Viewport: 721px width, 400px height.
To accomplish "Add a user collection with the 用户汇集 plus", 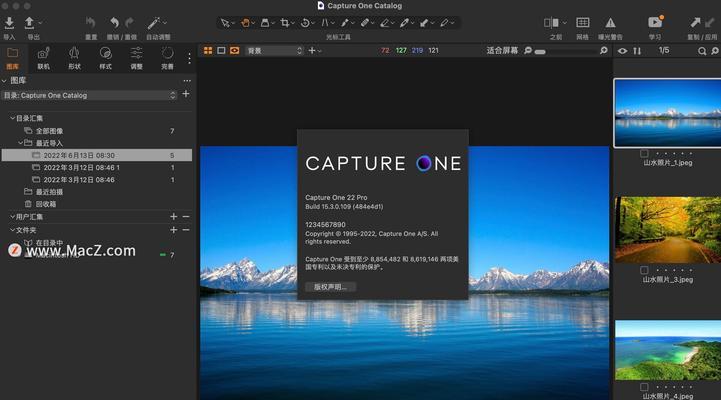I will [173, 216].
